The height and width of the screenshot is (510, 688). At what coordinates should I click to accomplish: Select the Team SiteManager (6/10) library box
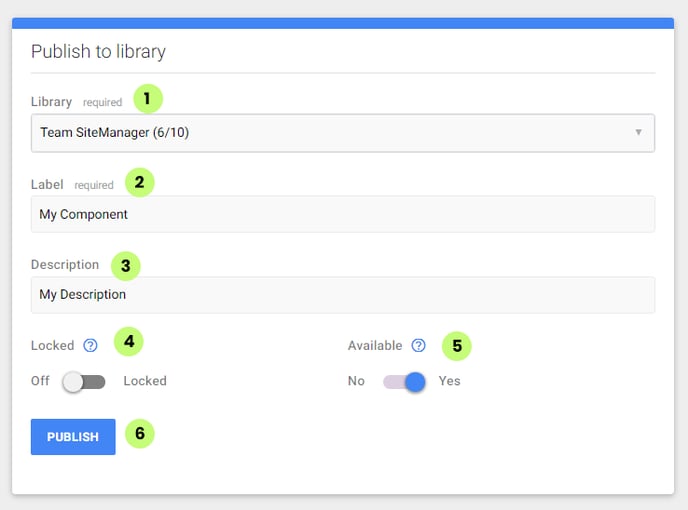pyautogui.click(x=343, y=133)
